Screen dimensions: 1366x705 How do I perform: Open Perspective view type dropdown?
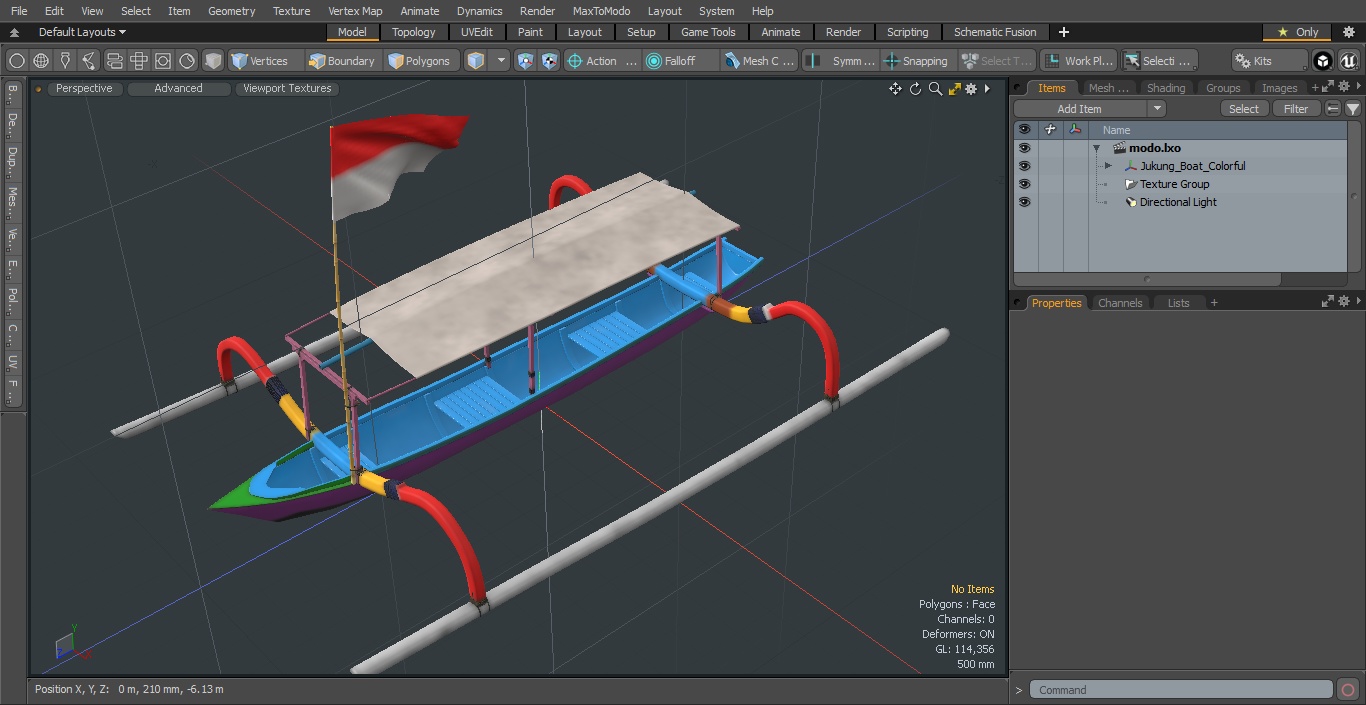[84, 89]
